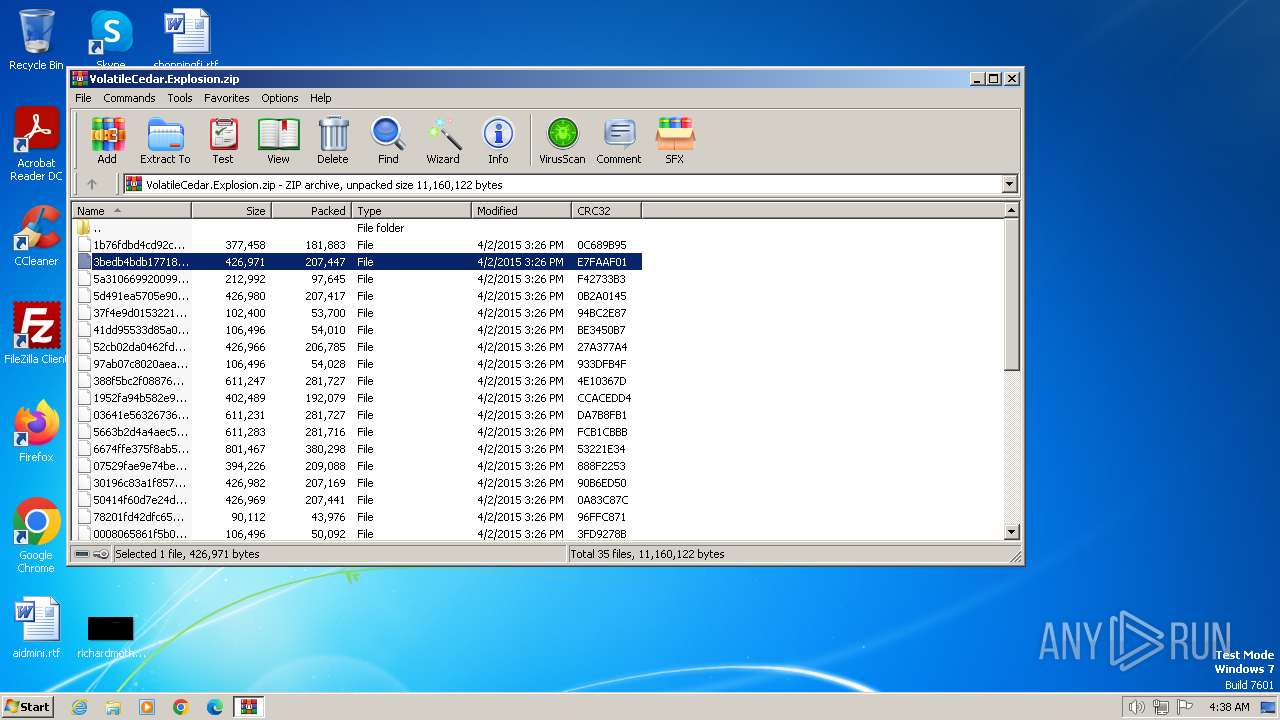This screenshot has width=1280, height=720.
Task: Expand the archive path dropdown
Action: [x=1009, y=184]
